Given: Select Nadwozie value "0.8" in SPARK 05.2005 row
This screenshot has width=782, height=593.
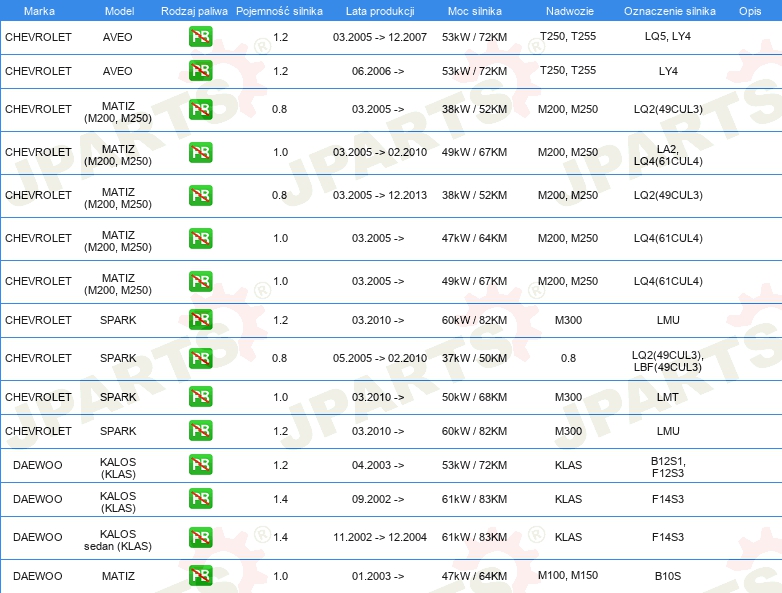Looking at the screenshot, I should [x=568, y=358].
